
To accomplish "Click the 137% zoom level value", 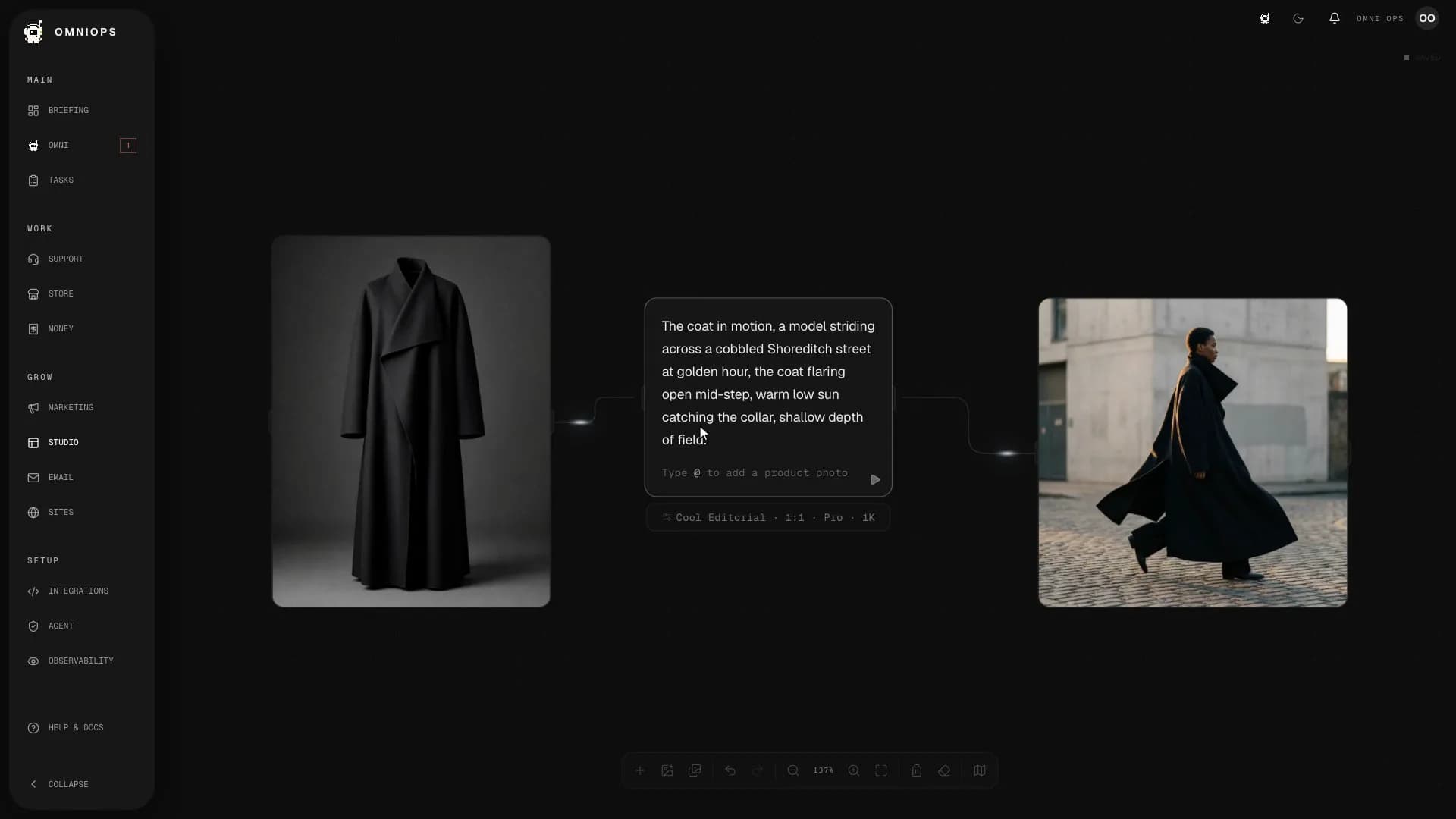I will (824, 771).
